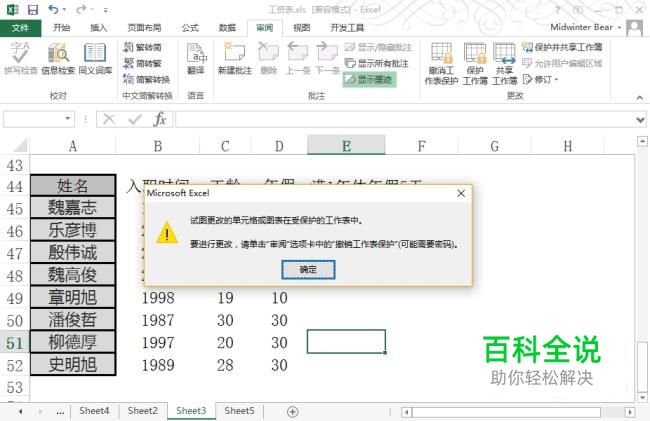Click the horizontal scrollbar left arrow

[x=407, y=412]
